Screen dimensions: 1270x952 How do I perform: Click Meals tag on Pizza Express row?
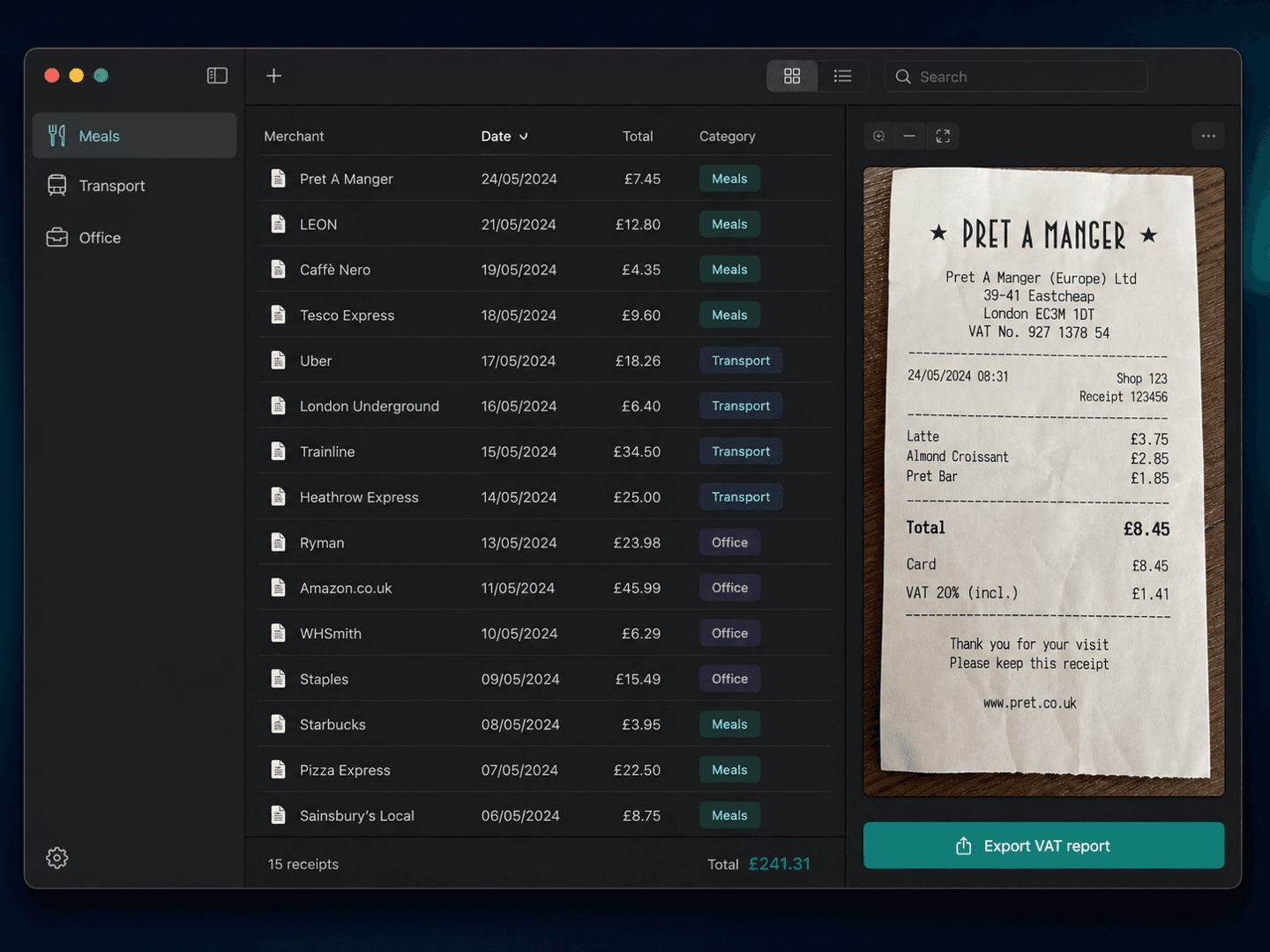[x=729, y=770]
